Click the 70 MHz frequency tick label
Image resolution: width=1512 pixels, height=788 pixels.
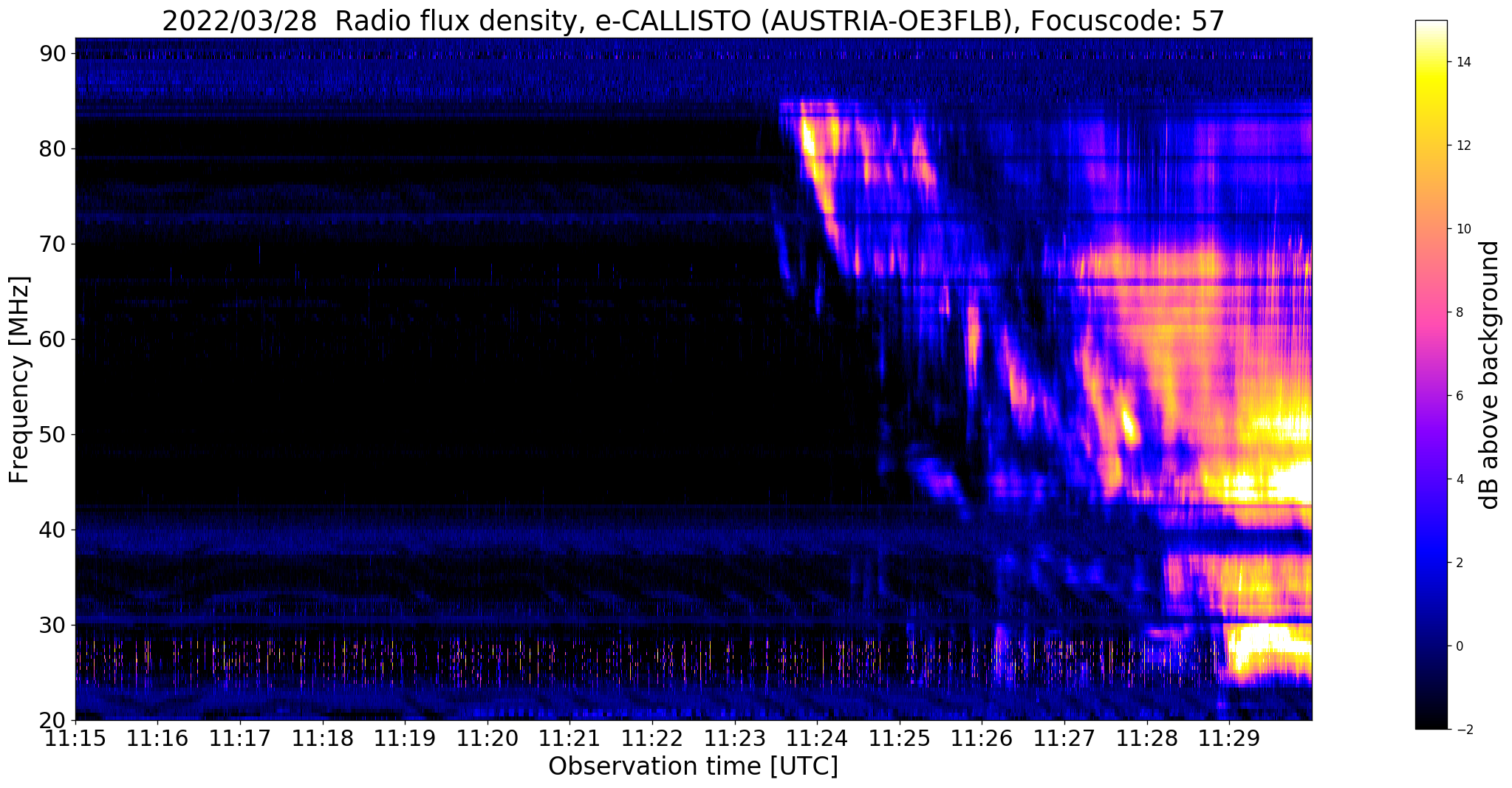pos(54,244)
